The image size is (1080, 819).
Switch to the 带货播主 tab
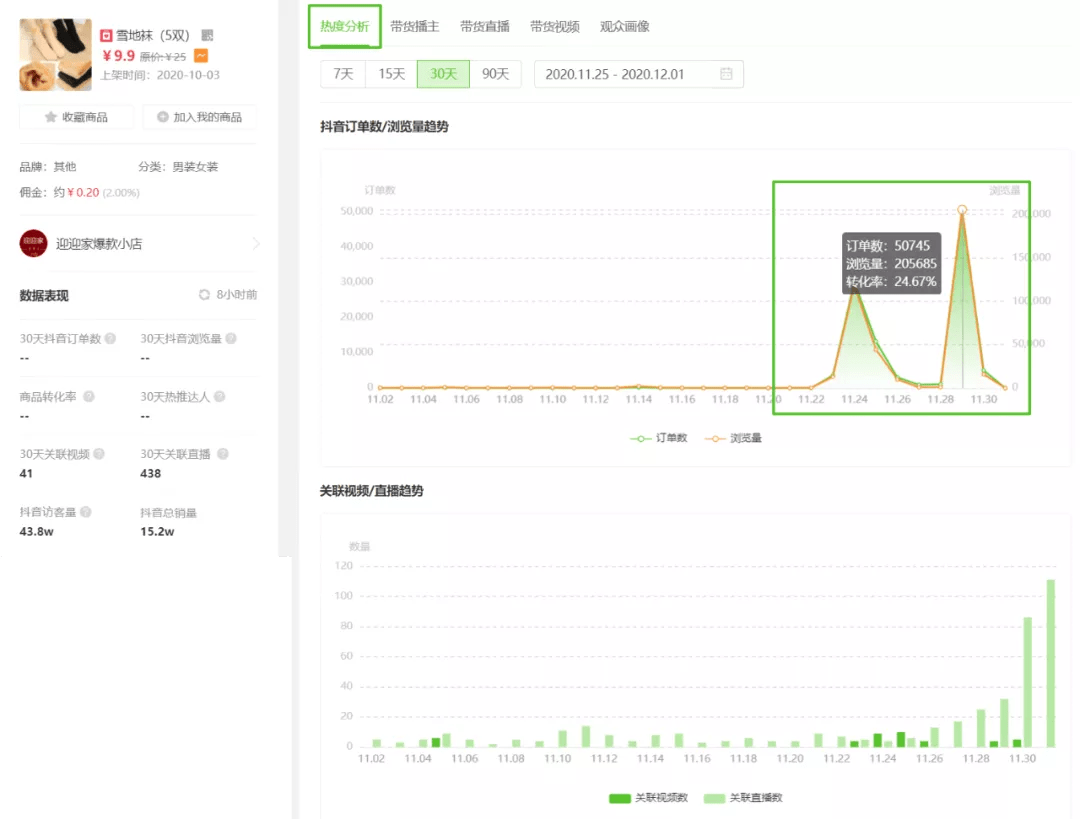click(x=415, y=27)
